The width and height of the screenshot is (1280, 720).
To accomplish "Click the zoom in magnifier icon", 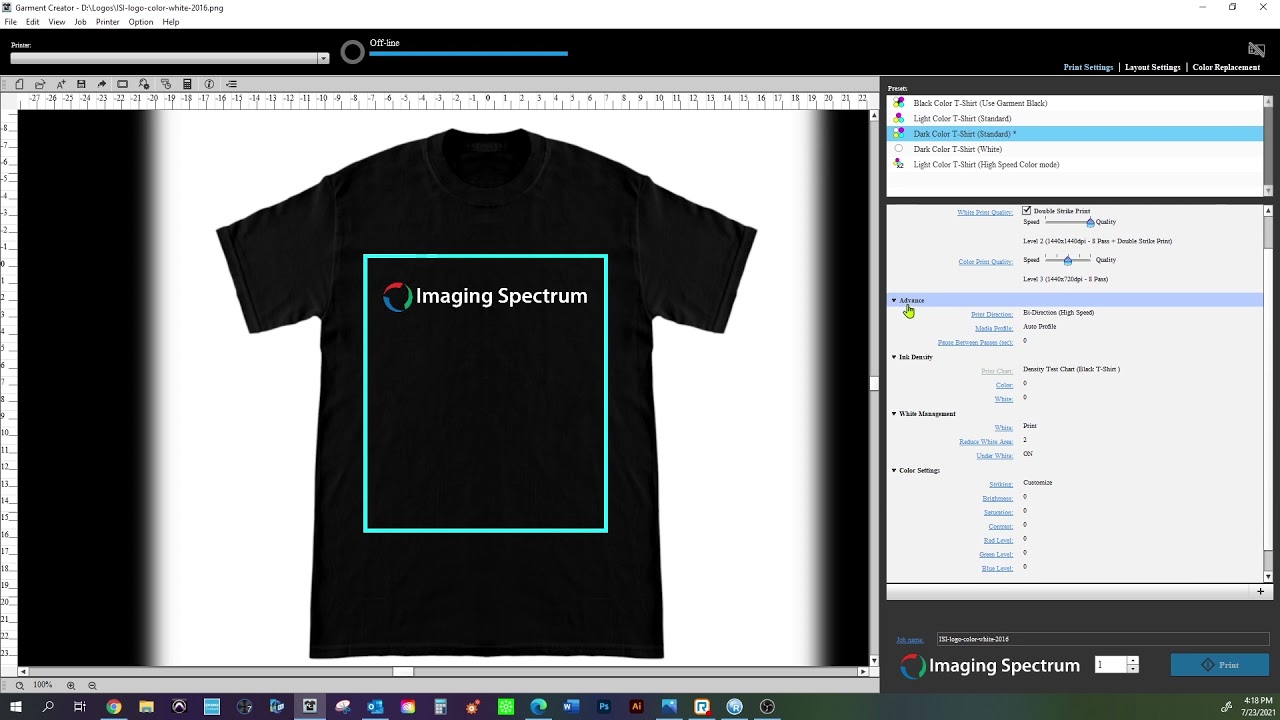I will (71, 685).
